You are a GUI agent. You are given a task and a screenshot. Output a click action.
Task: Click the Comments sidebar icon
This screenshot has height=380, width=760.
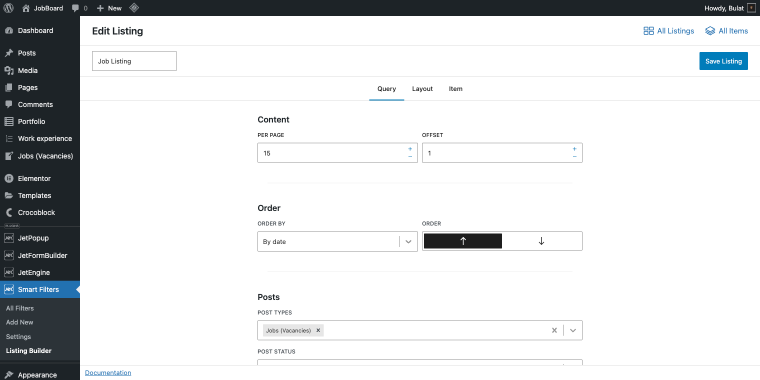pyautogui.click(x=9, y=105)
